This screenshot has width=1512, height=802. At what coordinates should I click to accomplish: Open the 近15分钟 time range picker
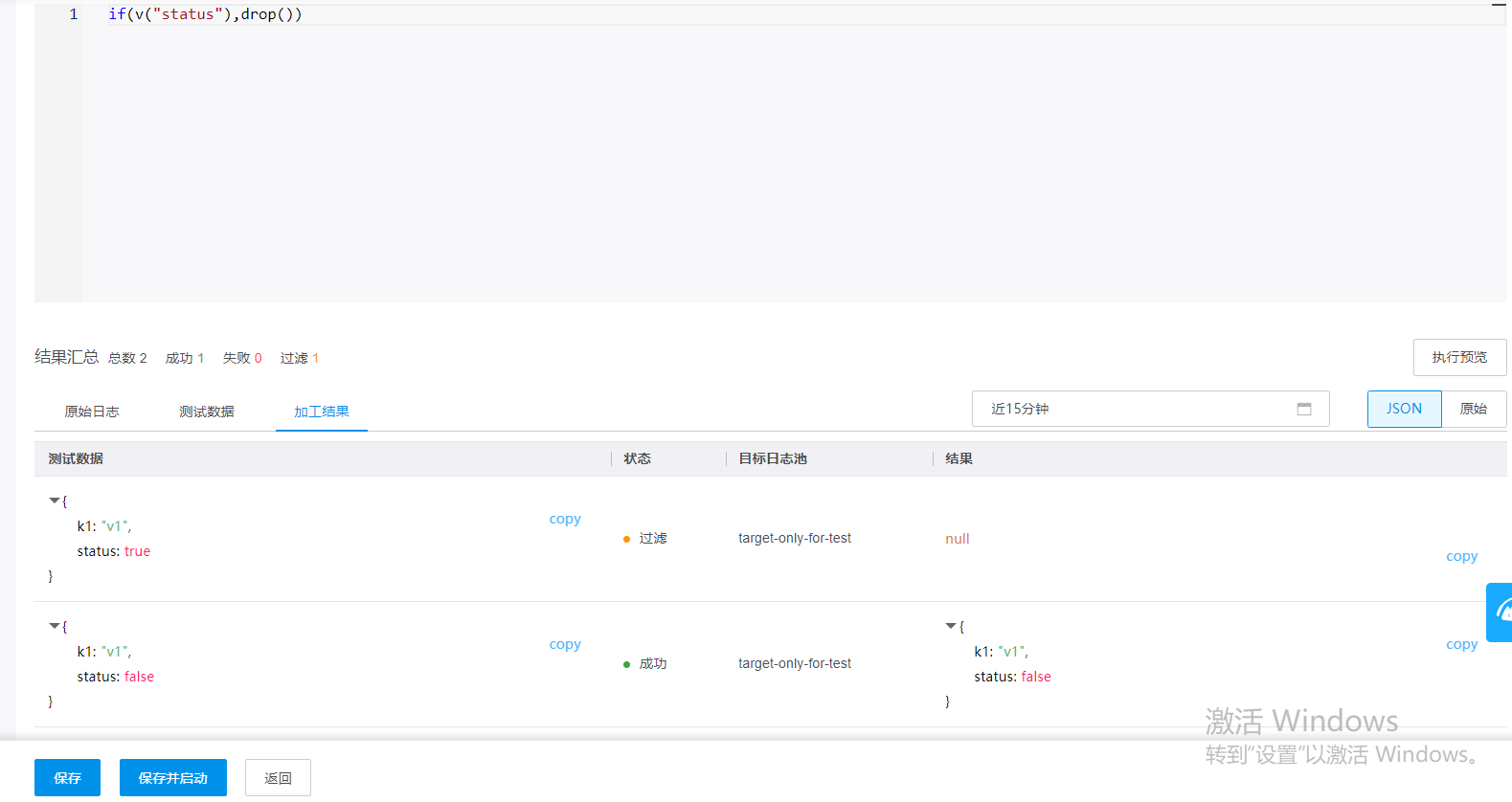[x=1150, y=409]
